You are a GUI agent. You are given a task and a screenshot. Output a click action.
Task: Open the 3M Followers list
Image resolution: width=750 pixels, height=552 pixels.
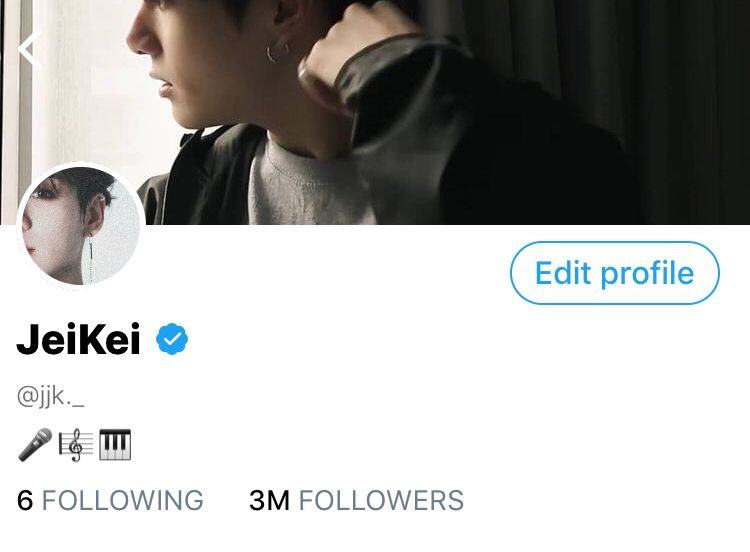(356, 500)
